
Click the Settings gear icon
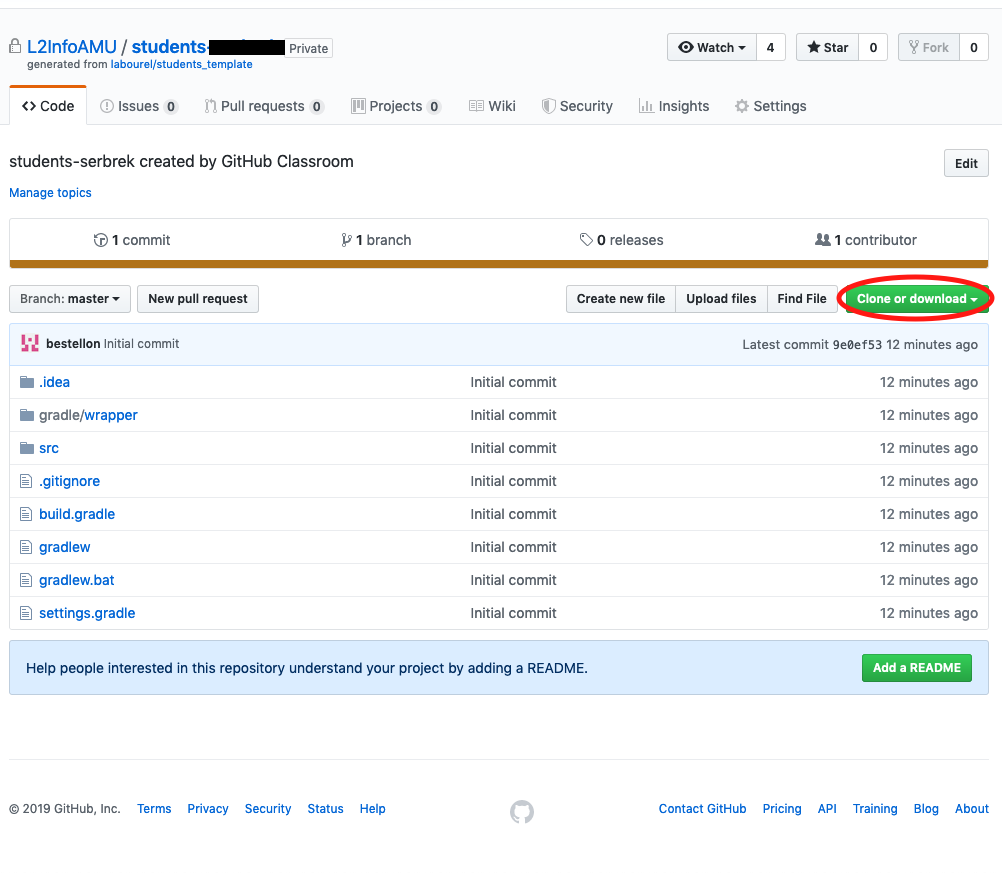pyautogui.click(x=741, y=106)
